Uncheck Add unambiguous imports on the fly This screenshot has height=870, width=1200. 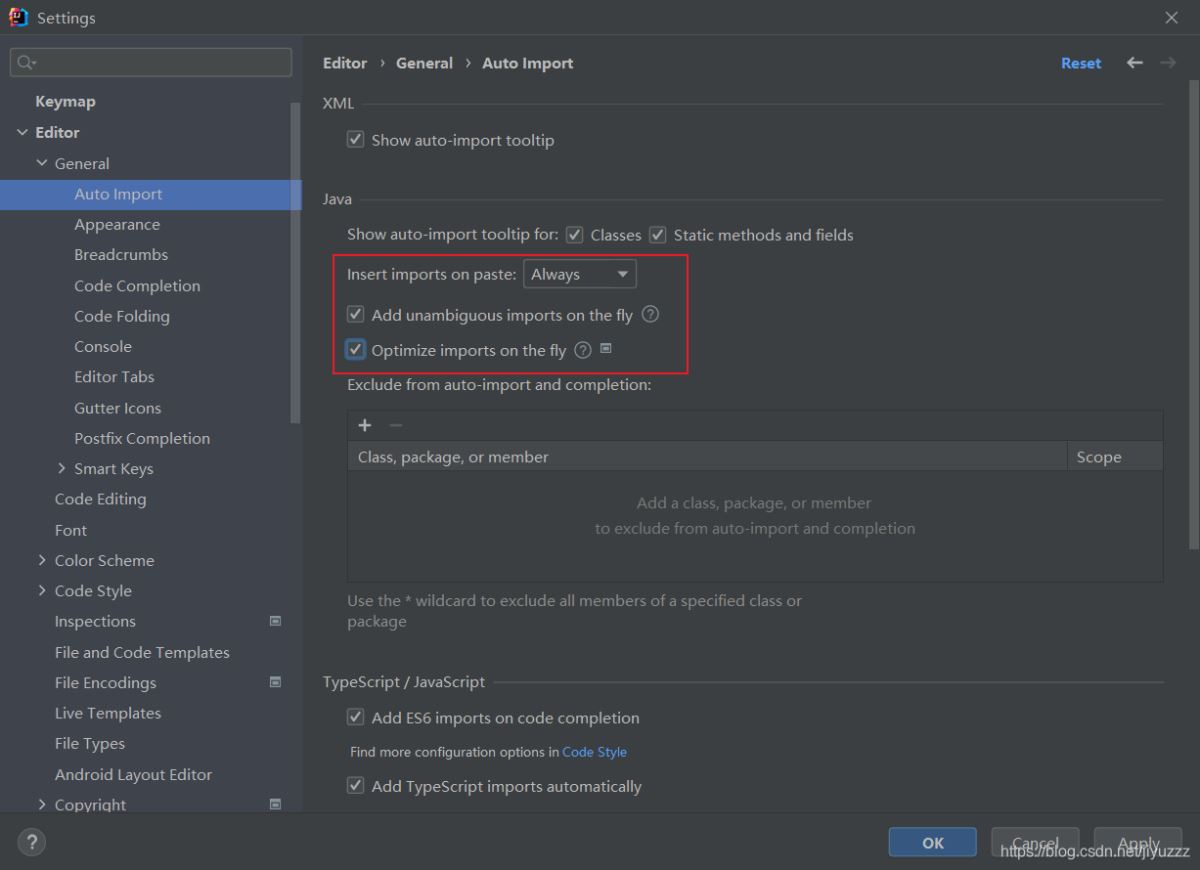pyautogui.click(x=356, y=315)
